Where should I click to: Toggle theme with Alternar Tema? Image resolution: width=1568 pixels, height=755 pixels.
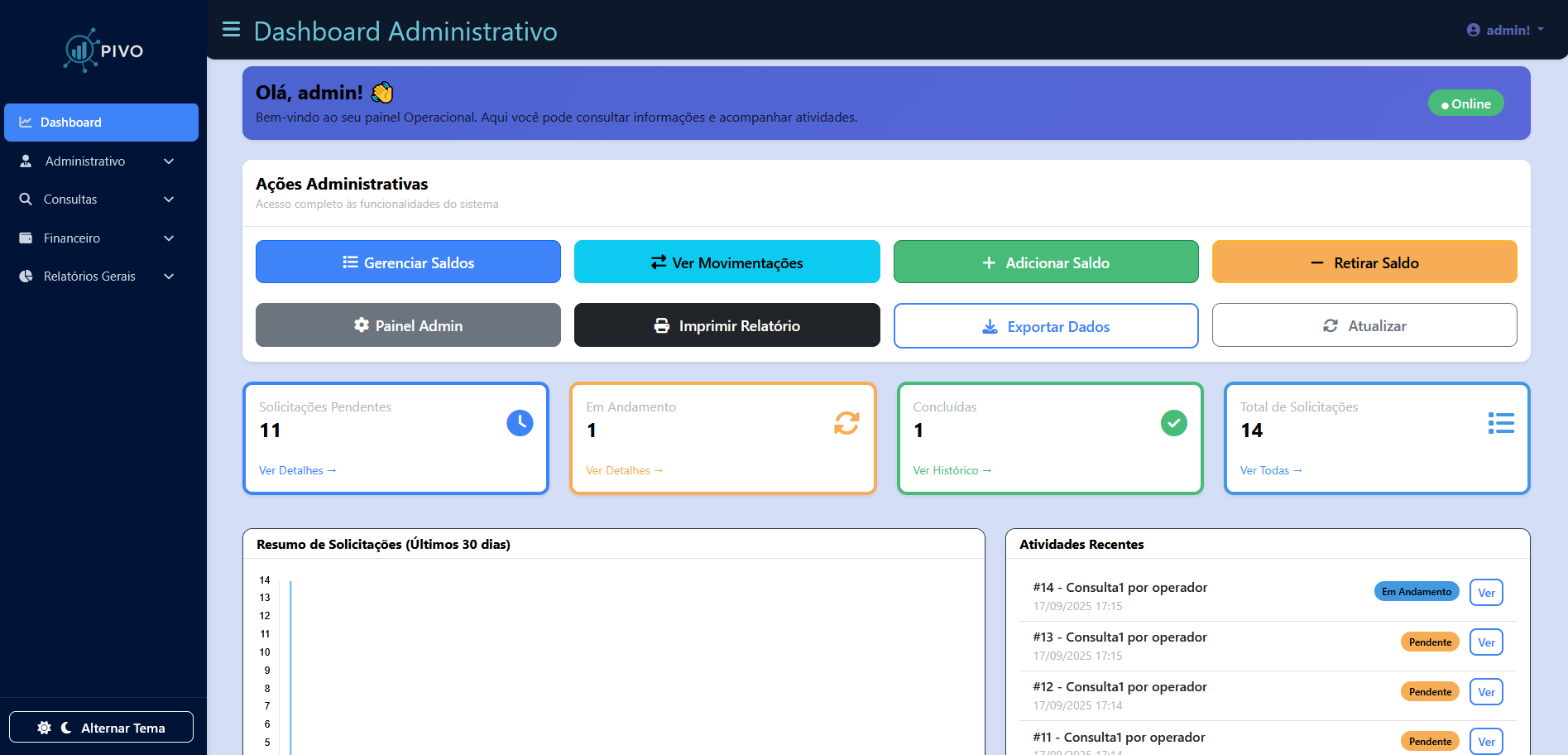tap(101, 728)
